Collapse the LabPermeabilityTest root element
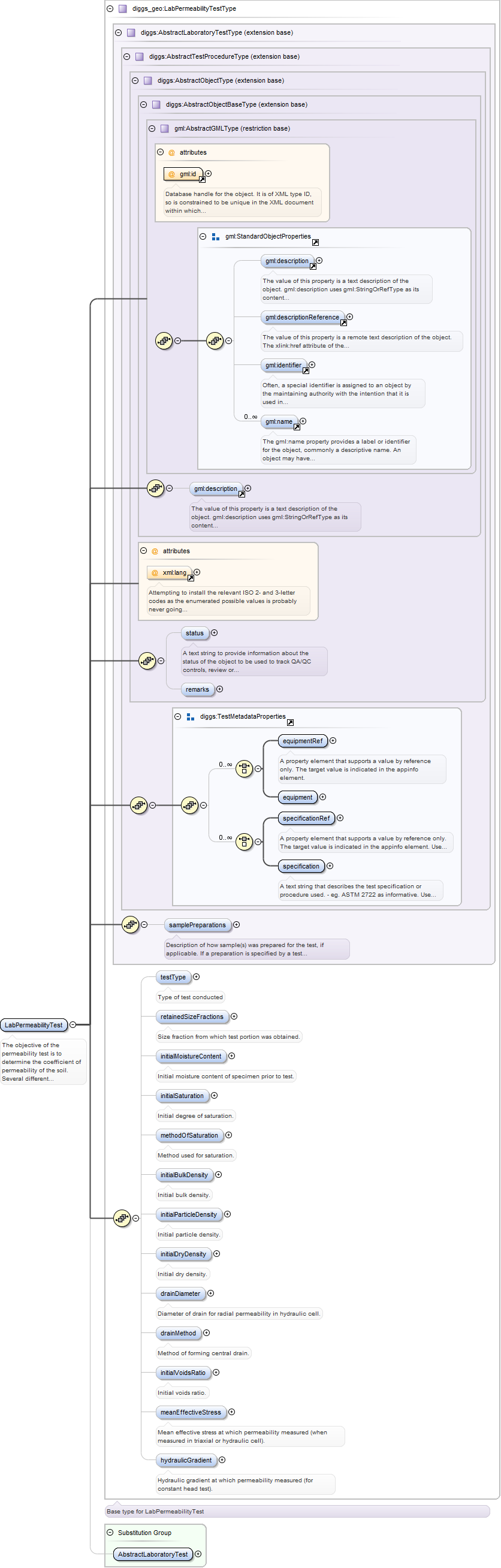The width and height of the screenshot is (501, 1568). 73,1025
